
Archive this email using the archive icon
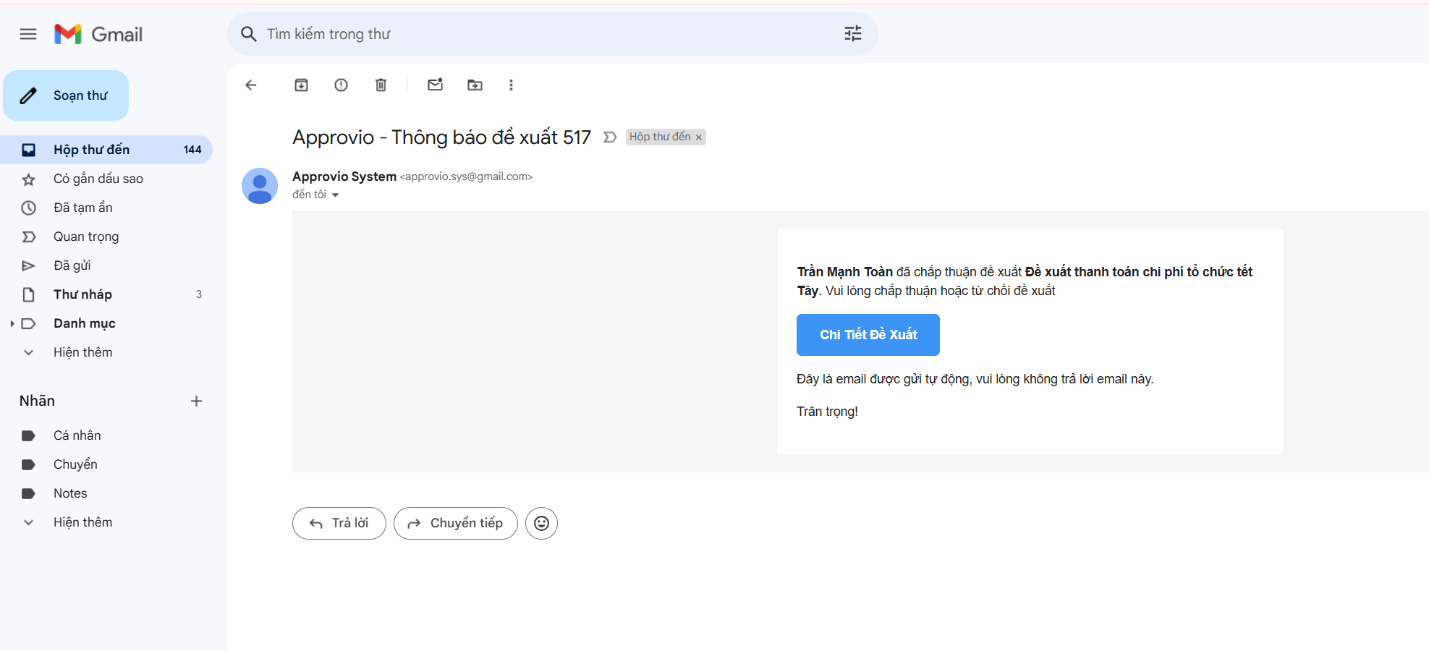pyautogui.click(x=301, y=85)
